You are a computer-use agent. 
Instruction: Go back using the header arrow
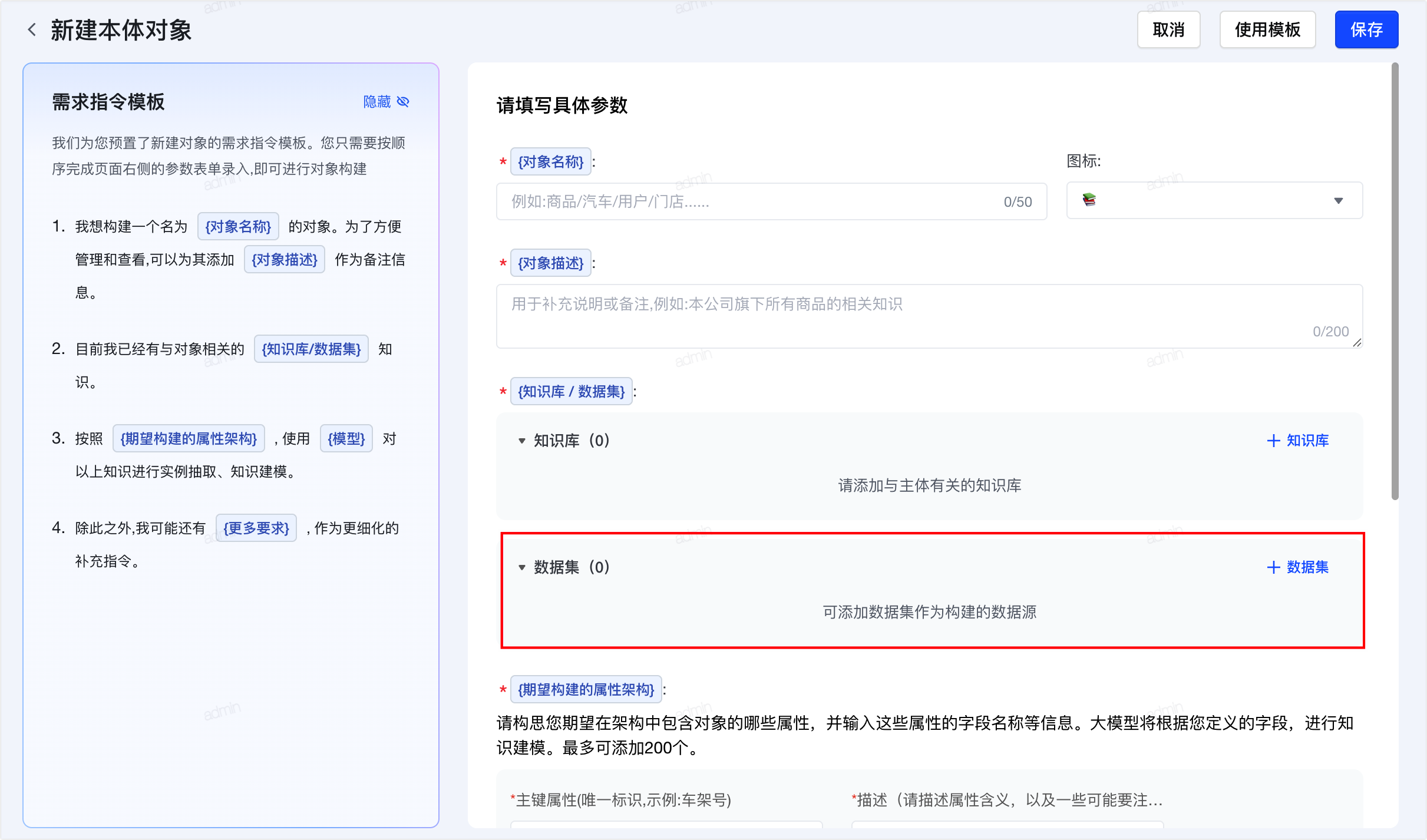pos(32,29)
